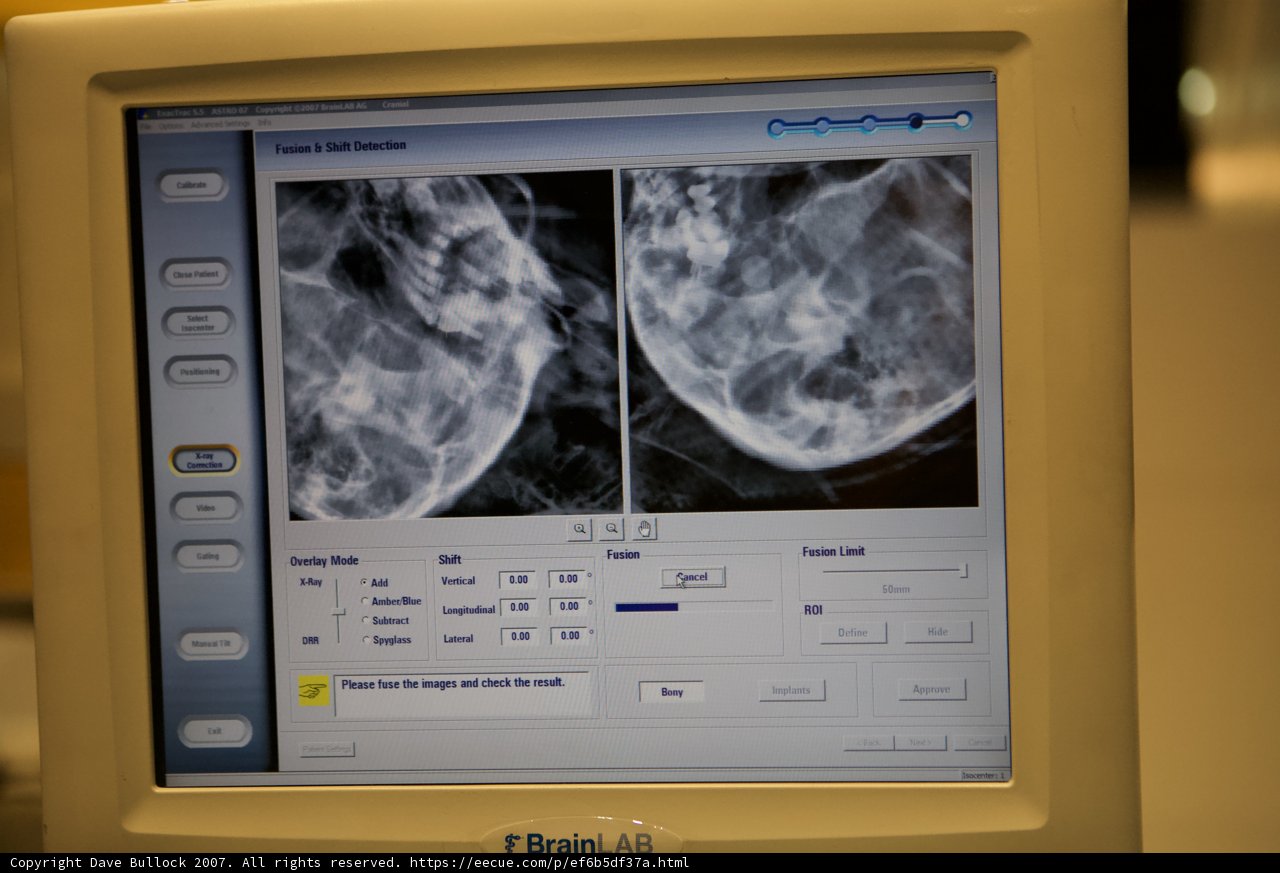Click the Close Patient sidebar button
Image resolution: width=1280 pixels, height=873 pixels.
pos(196,274)
